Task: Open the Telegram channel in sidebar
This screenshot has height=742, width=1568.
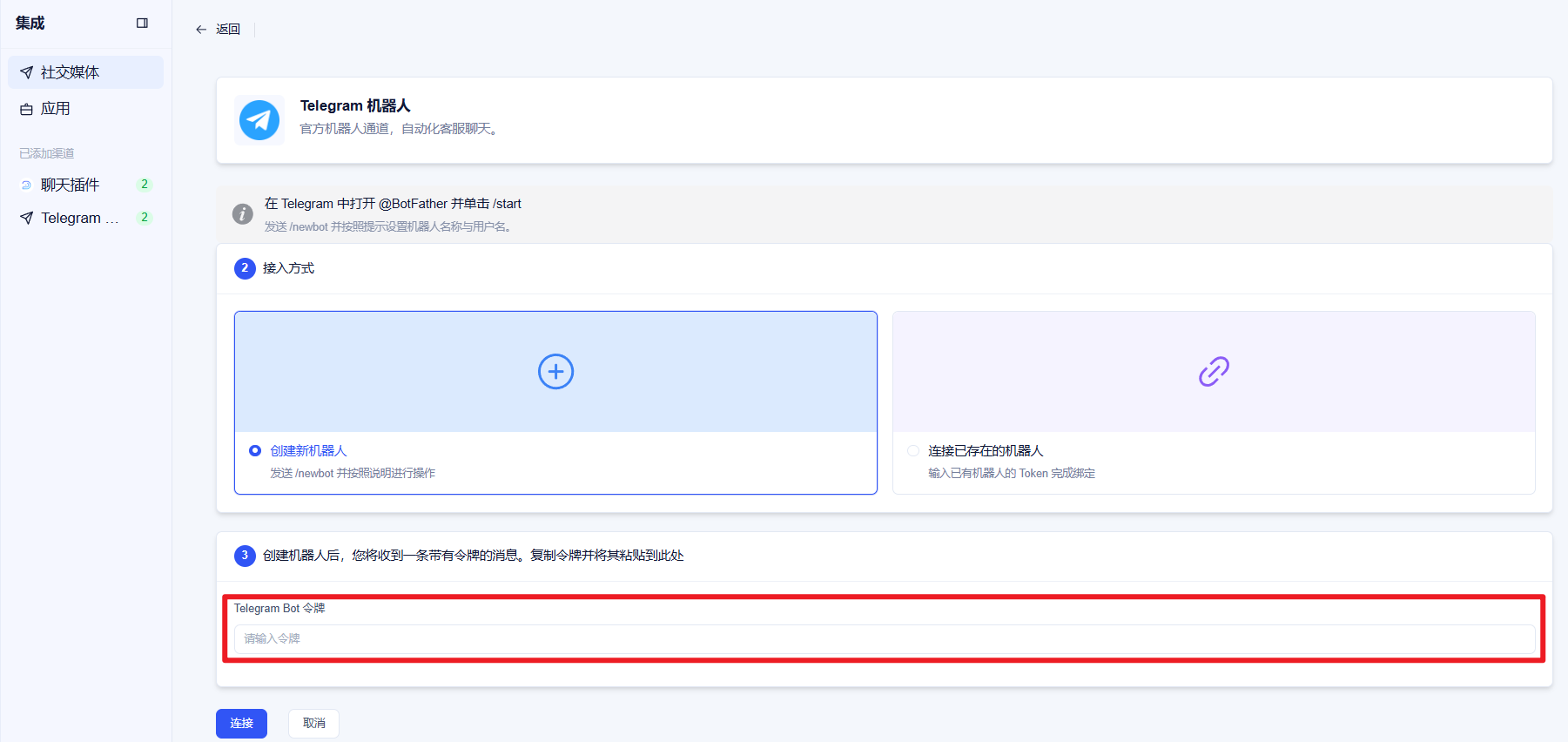Action: pos(86,218)
